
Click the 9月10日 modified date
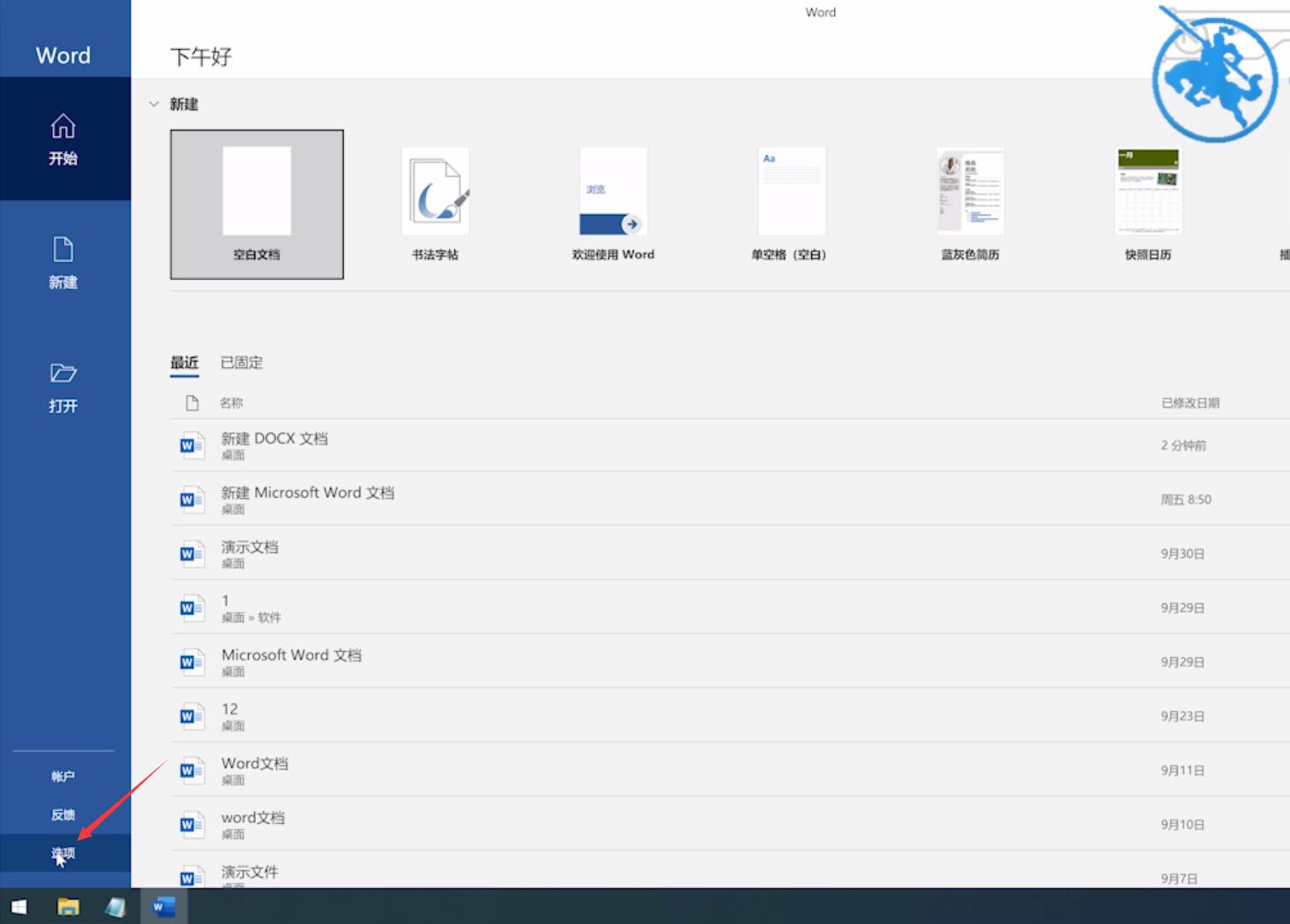[x=1182, y=825]
